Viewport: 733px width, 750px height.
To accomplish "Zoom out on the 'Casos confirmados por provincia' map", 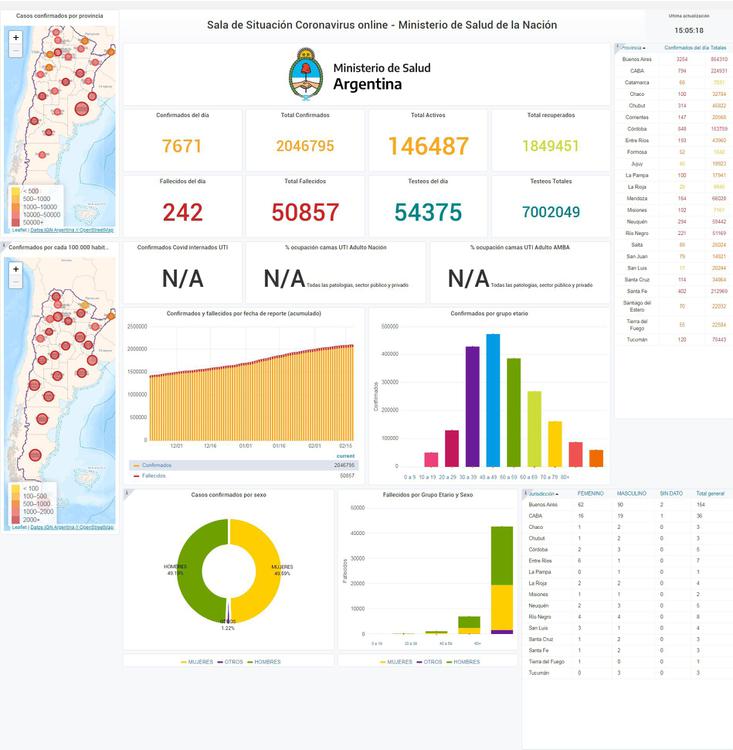I will click(15, 51).
